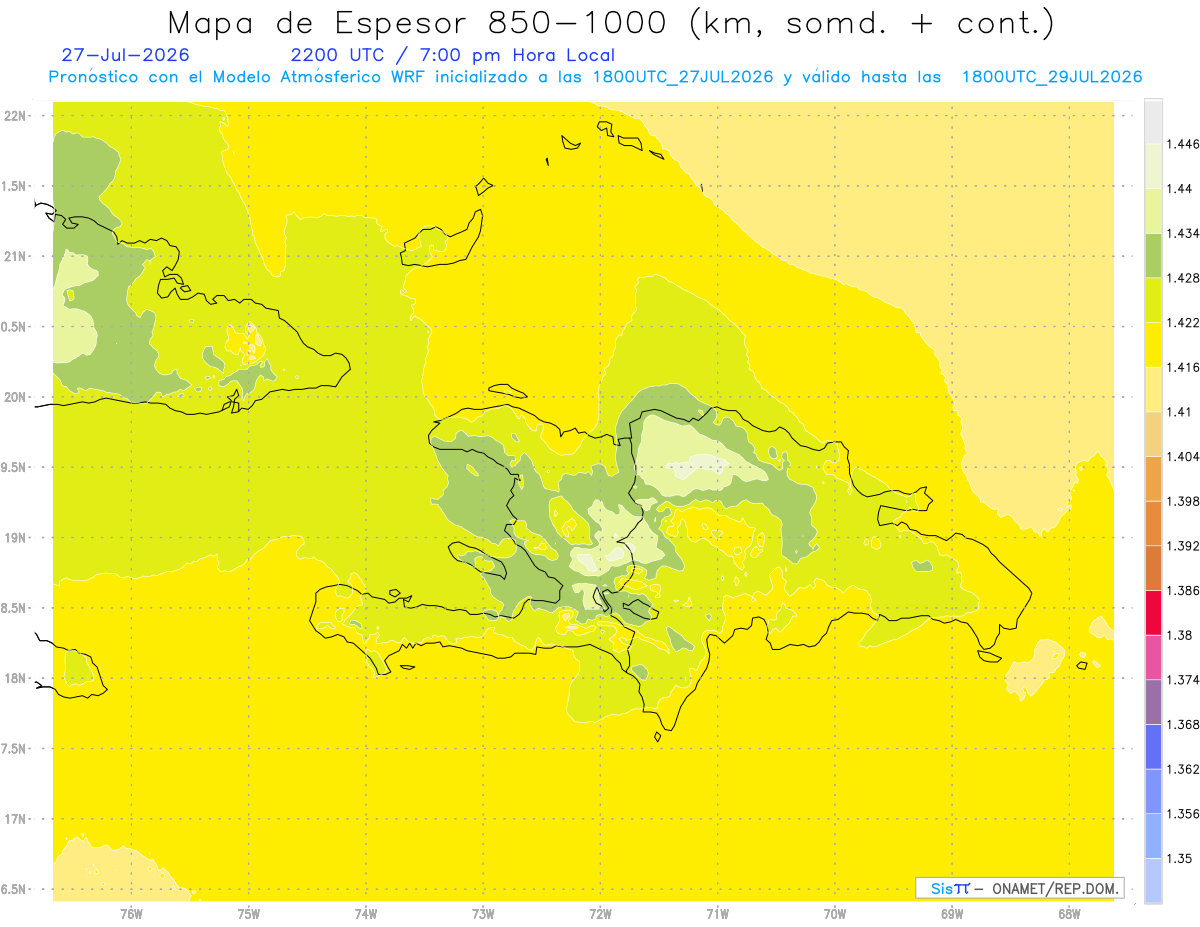Viewport: 1200px width, 927px height.
Task: Click the longitude label "68W"
Action: point(1069,913)
